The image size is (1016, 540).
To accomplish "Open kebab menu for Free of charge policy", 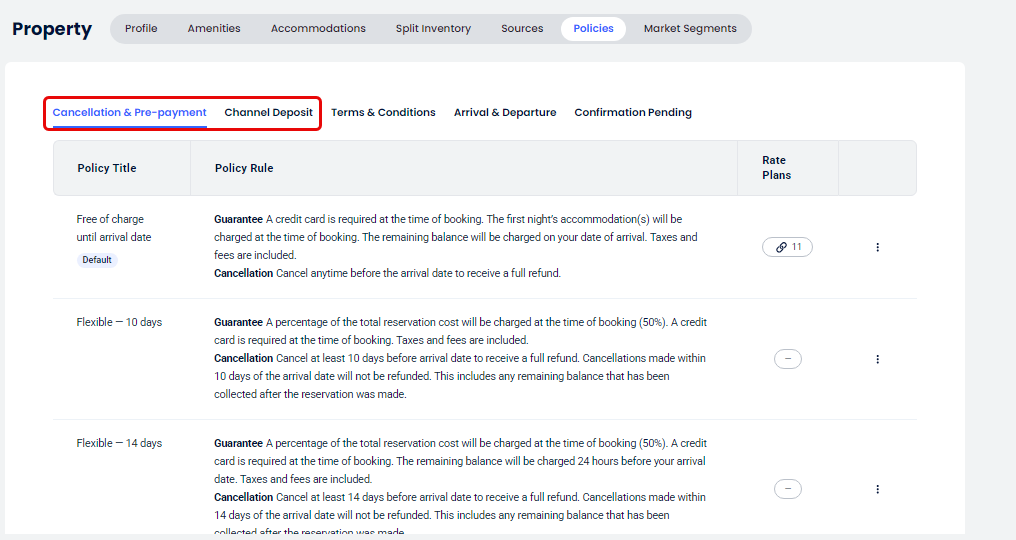I will [877, 247].
